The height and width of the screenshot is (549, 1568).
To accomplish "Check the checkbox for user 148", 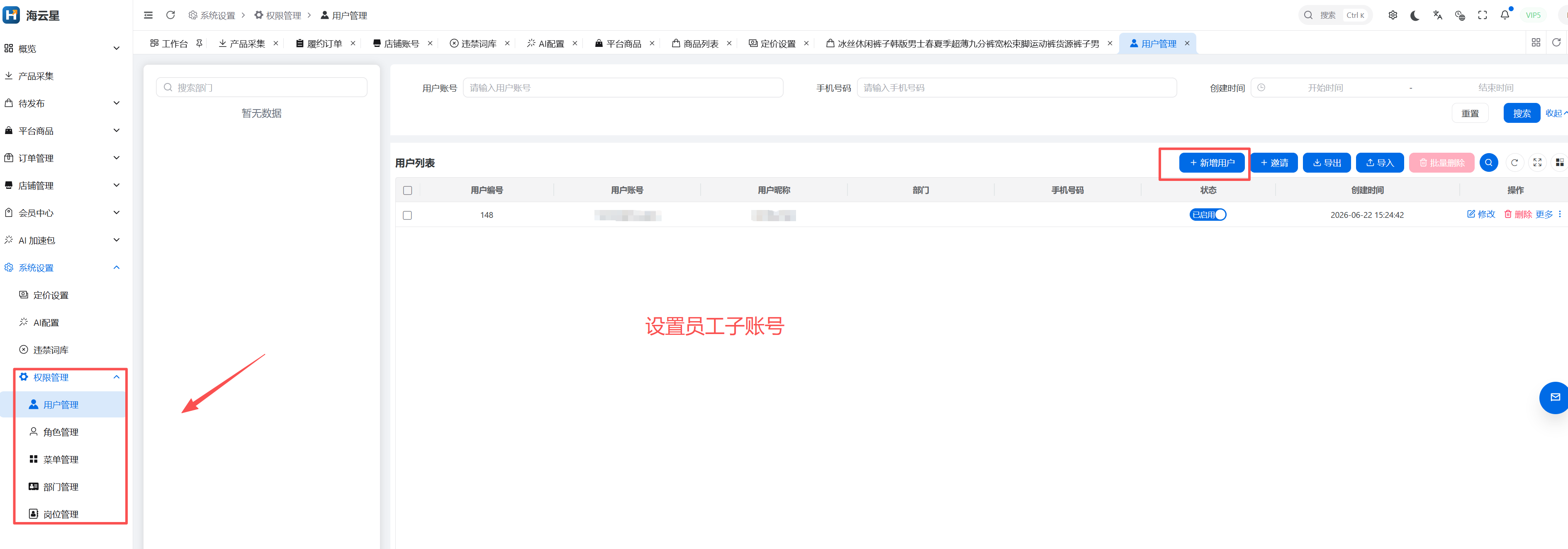I will pyautogui.click(x=407, y=215).
